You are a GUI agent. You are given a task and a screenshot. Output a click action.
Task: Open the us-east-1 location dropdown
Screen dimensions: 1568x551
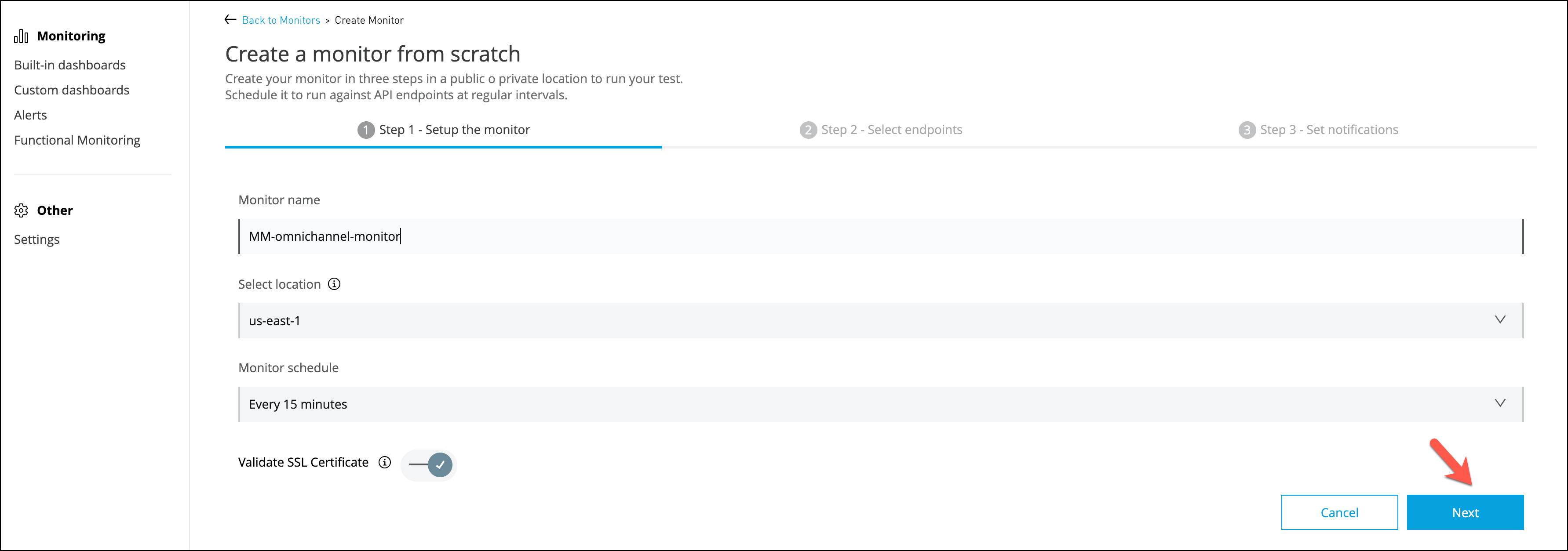coord(881,320)
